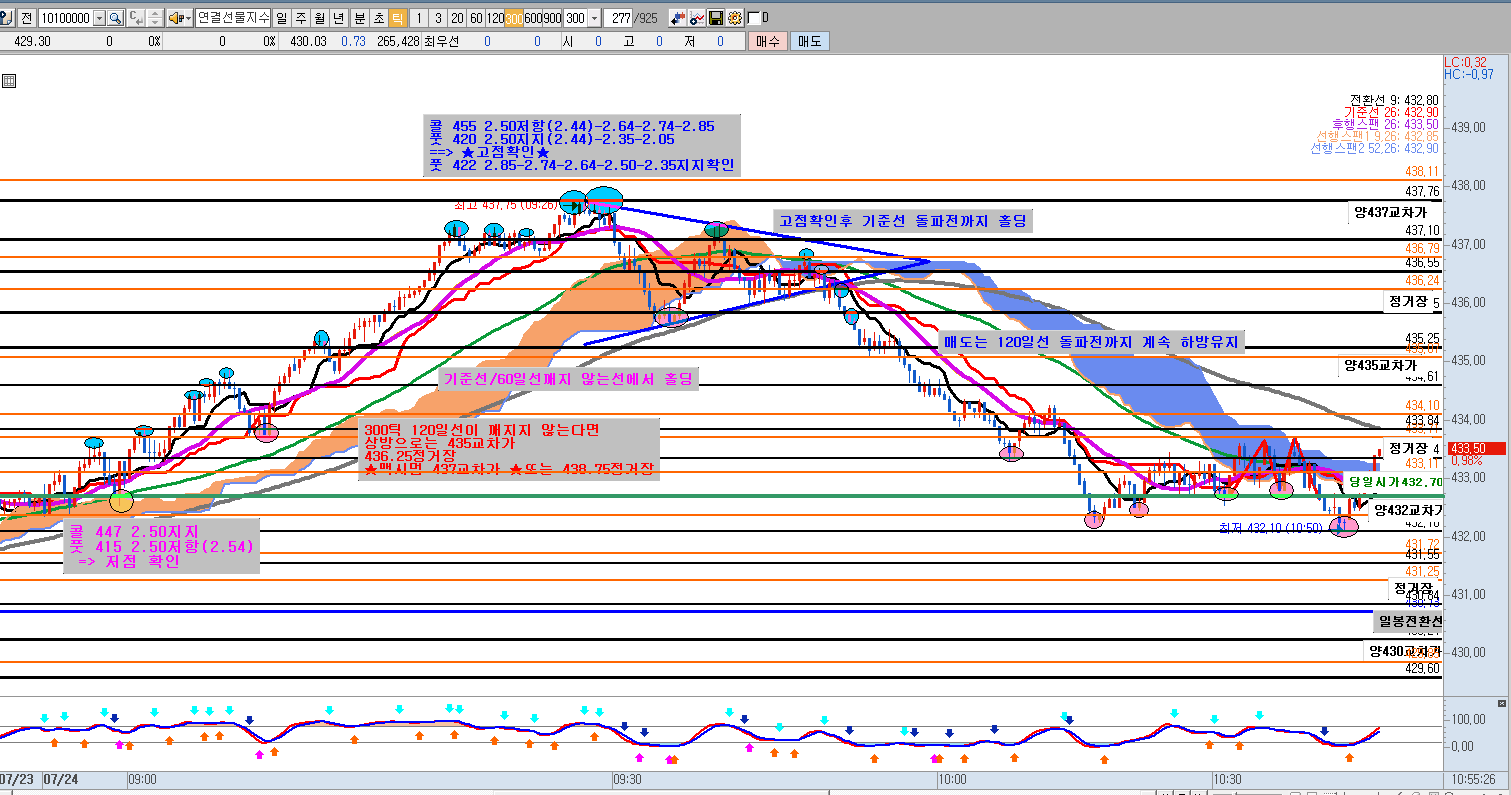Open the symbol search magnifier
This screenshot has height=795, width=1511.
coord(115,18)
